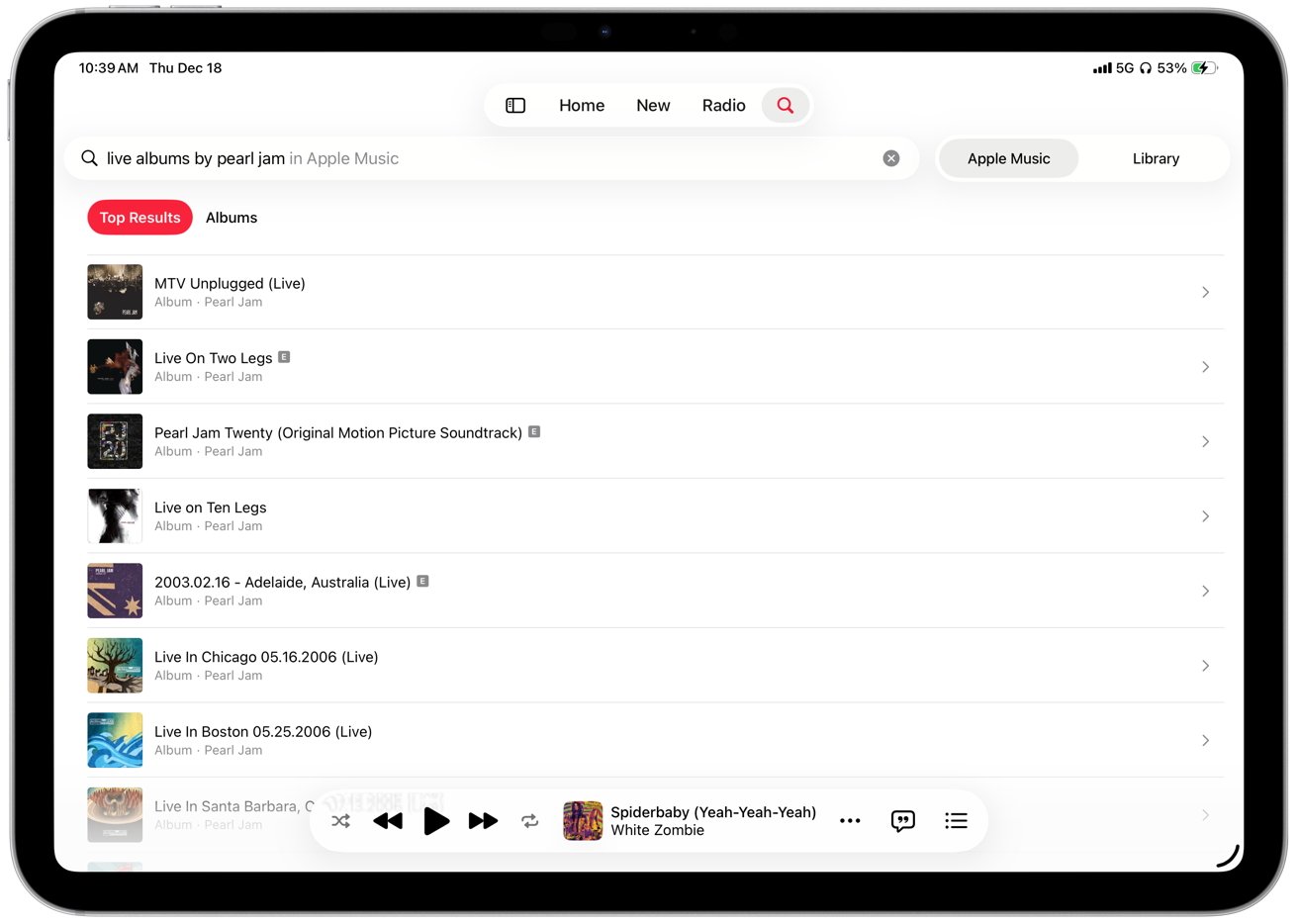Open the Home section
1298x924 pixels.
tap(581, 105)
